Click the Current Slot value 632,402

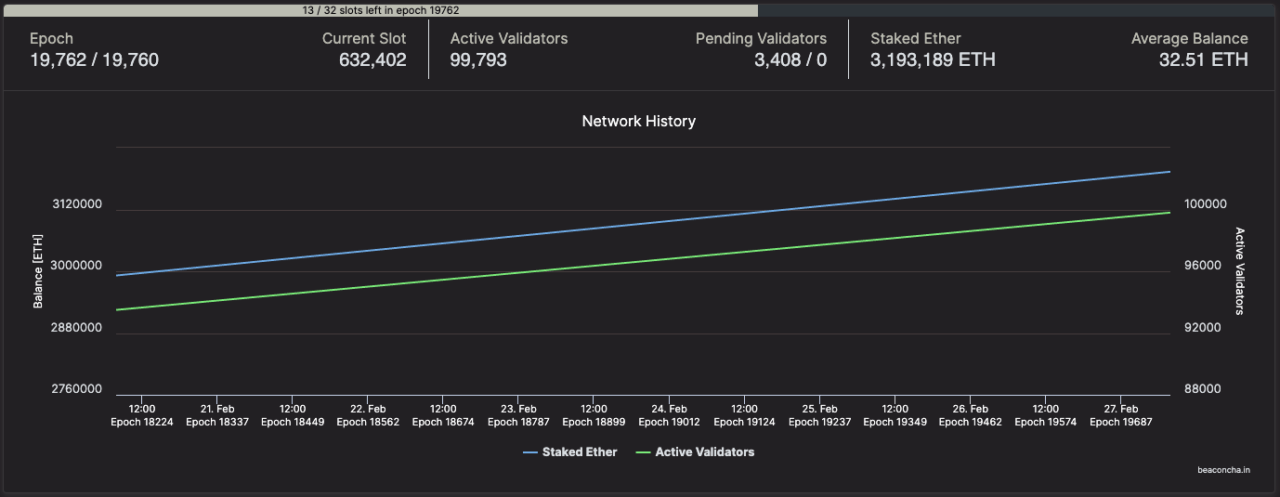coord(372,60)
